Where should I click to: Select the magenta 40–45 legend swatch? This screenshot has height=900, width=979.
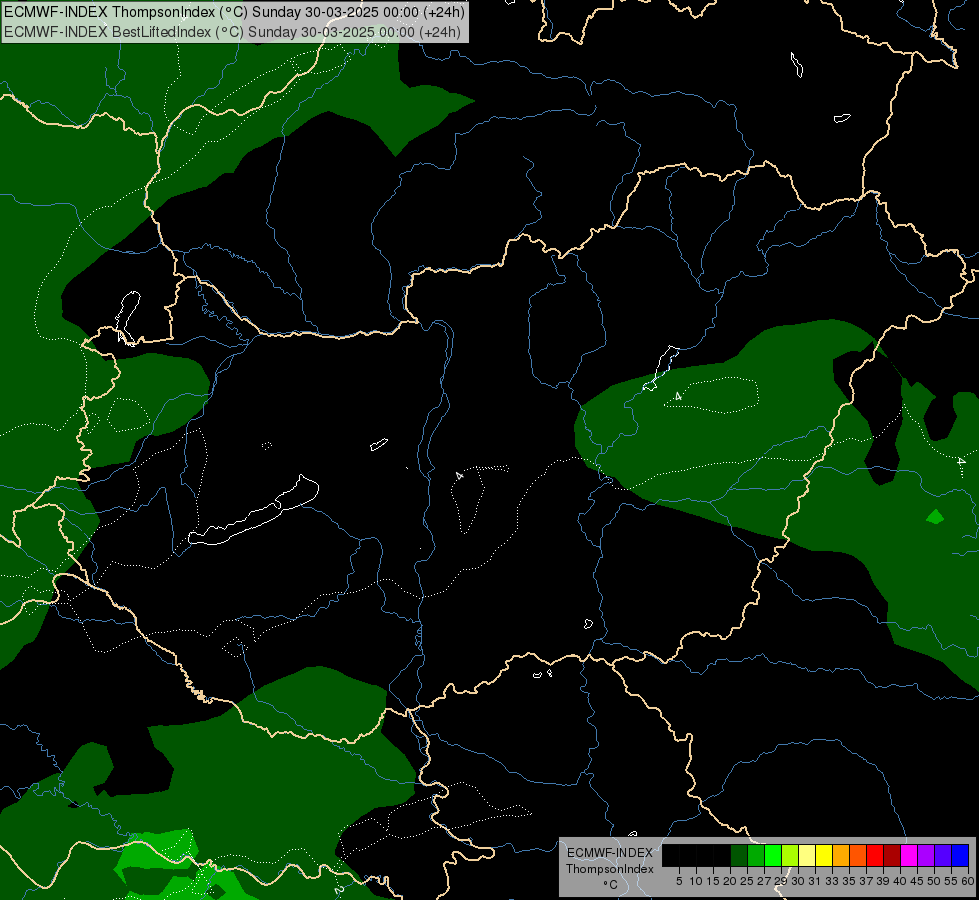(x=909, y=855)
